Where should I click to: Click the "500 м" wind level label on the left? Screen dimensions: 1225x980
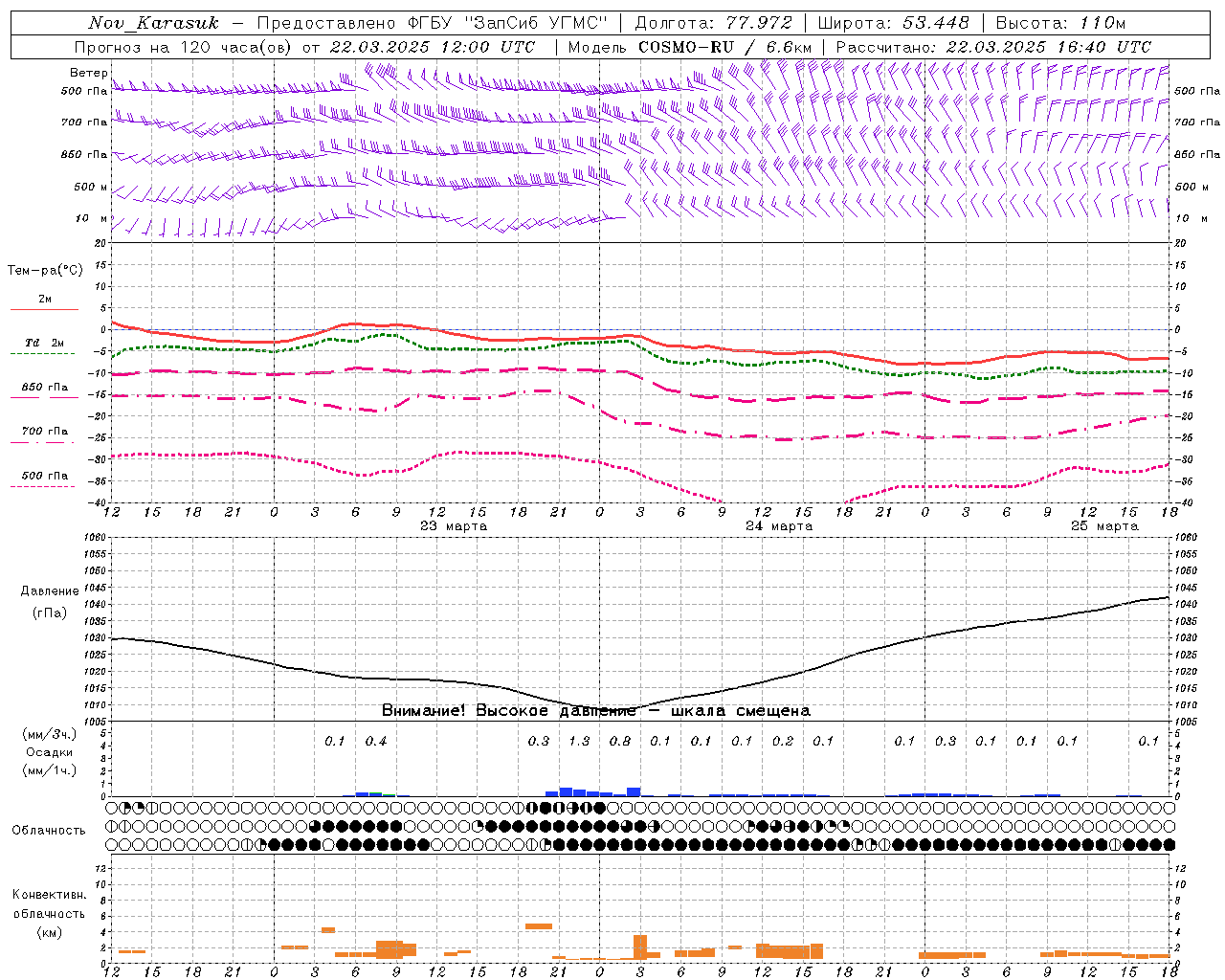pos(91,187)
